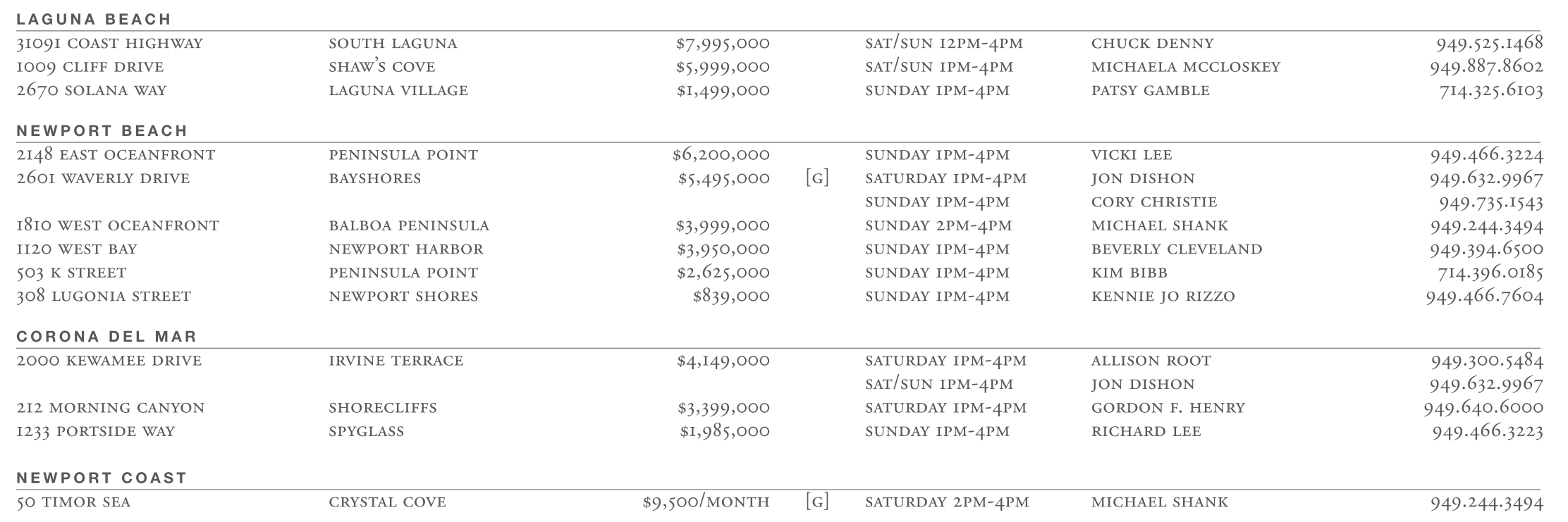Select the Laguna Beach section heading
Viewport: 1568px width, 522px height.
[x=94, y=19]
